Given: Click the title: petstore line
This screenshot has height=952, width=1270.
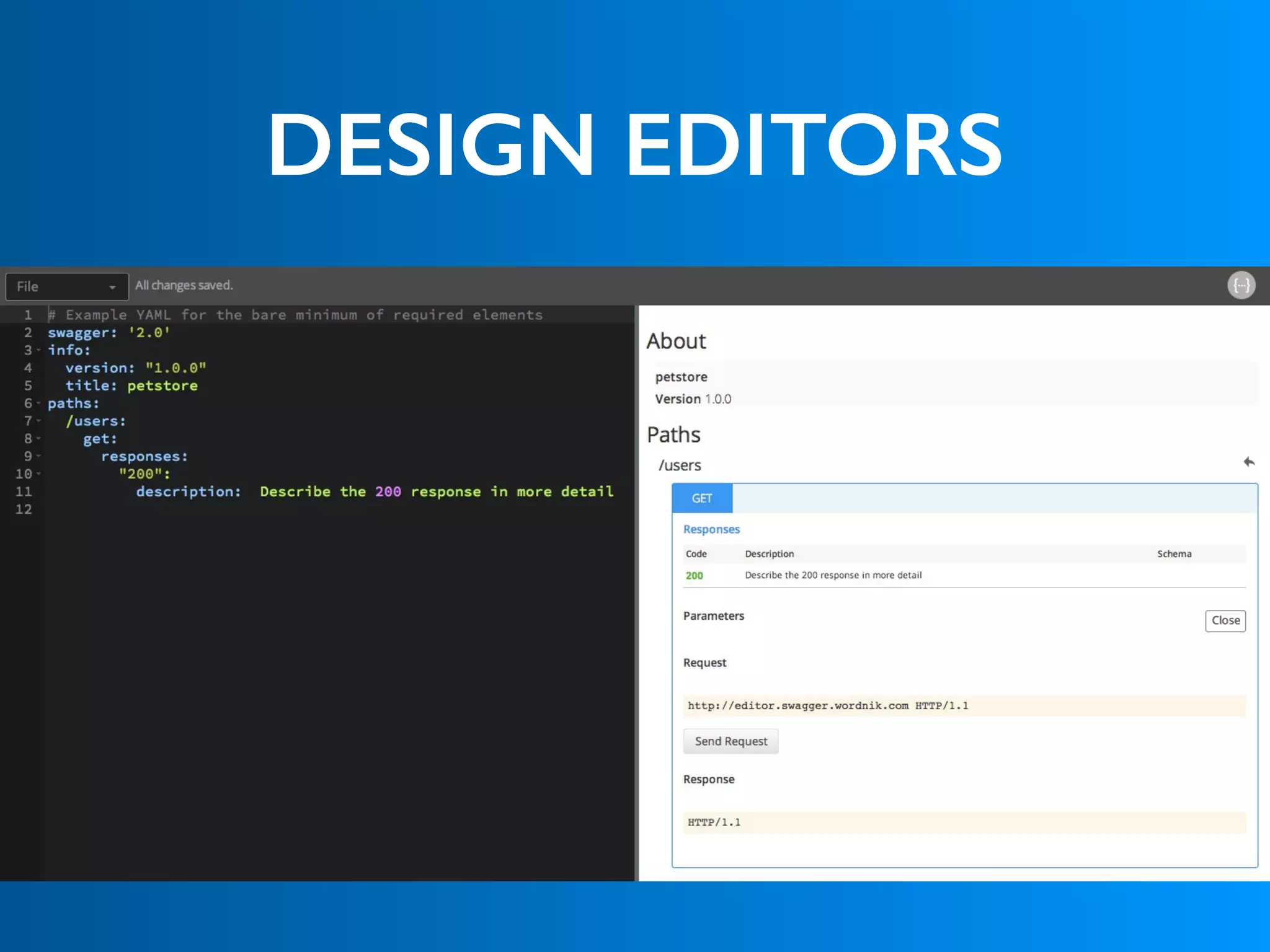Looking at the screenshot, I should click(131, 386).
